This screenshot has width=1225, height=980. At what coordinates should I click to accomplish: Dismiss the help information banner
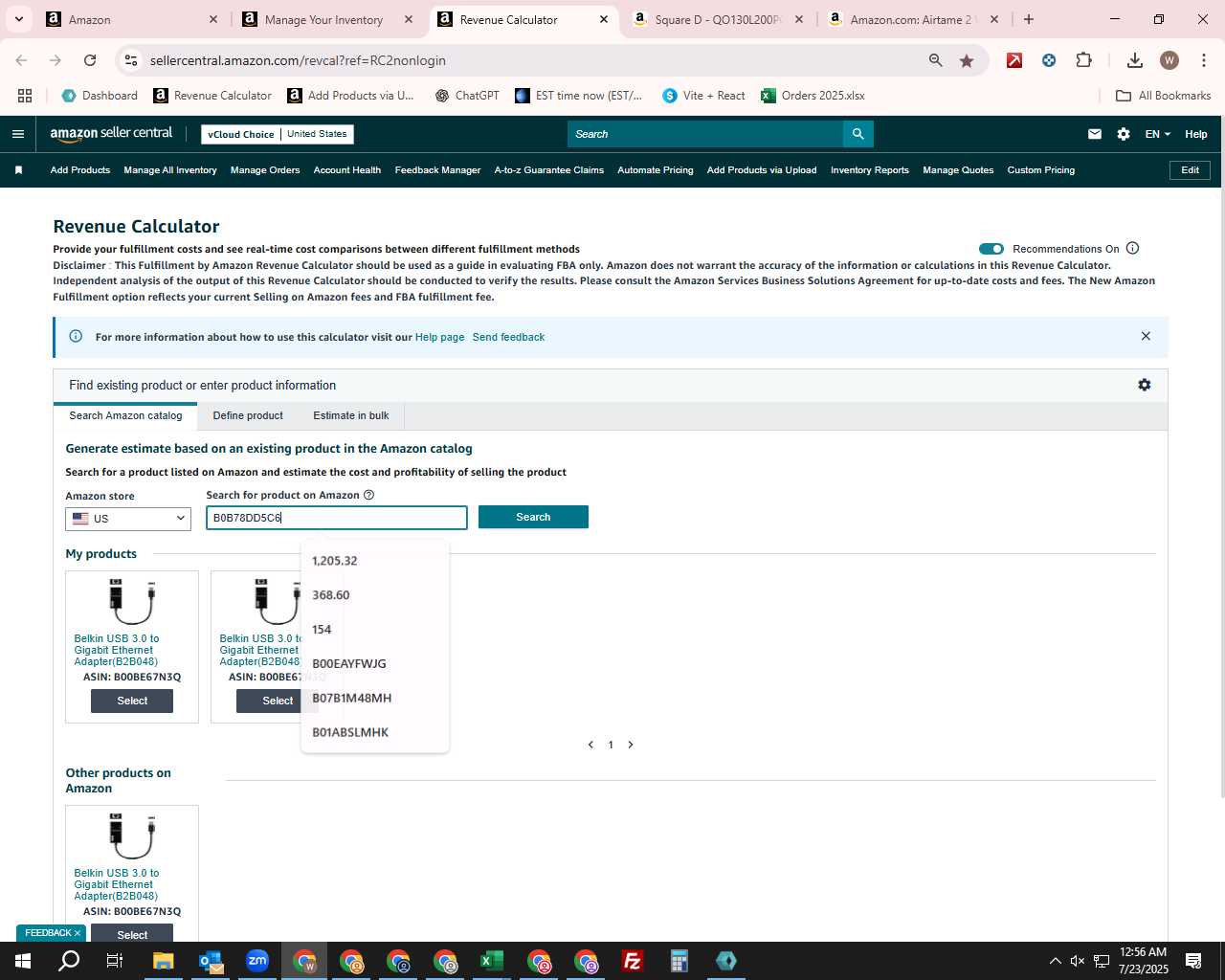(1146, 336)
